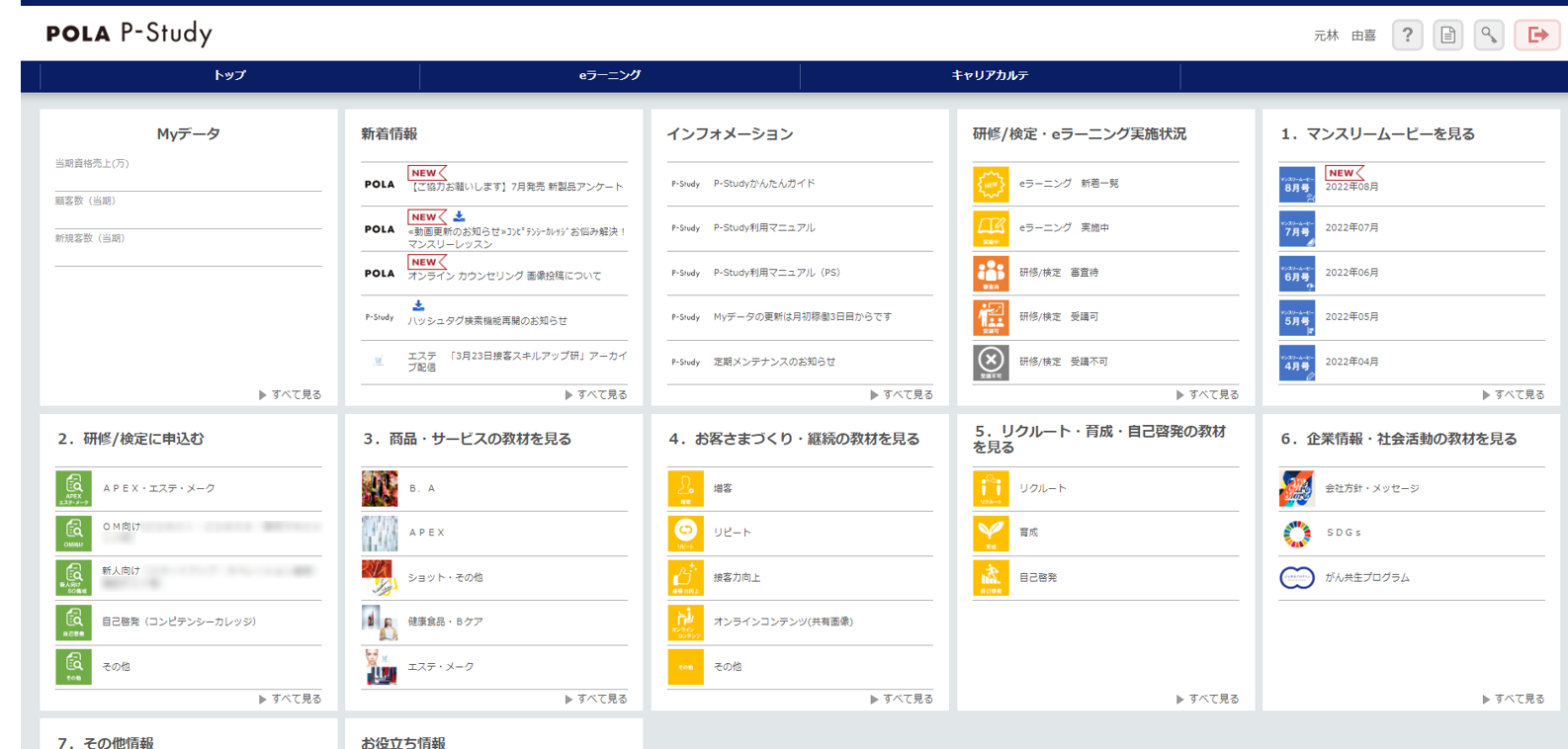
Task: Click the 研修/検定 受講可 icon
Action: (991, 317)
